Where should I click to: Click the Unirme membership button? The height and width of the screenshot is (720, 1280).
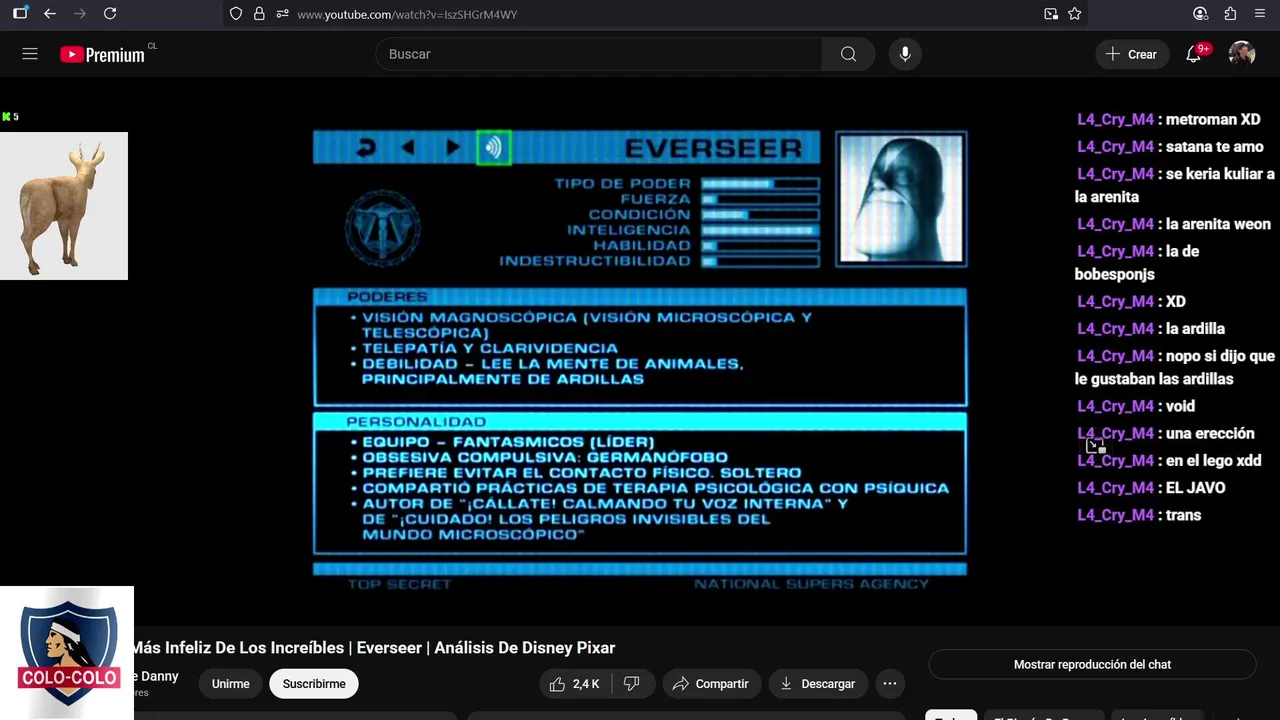coord(230,684)
